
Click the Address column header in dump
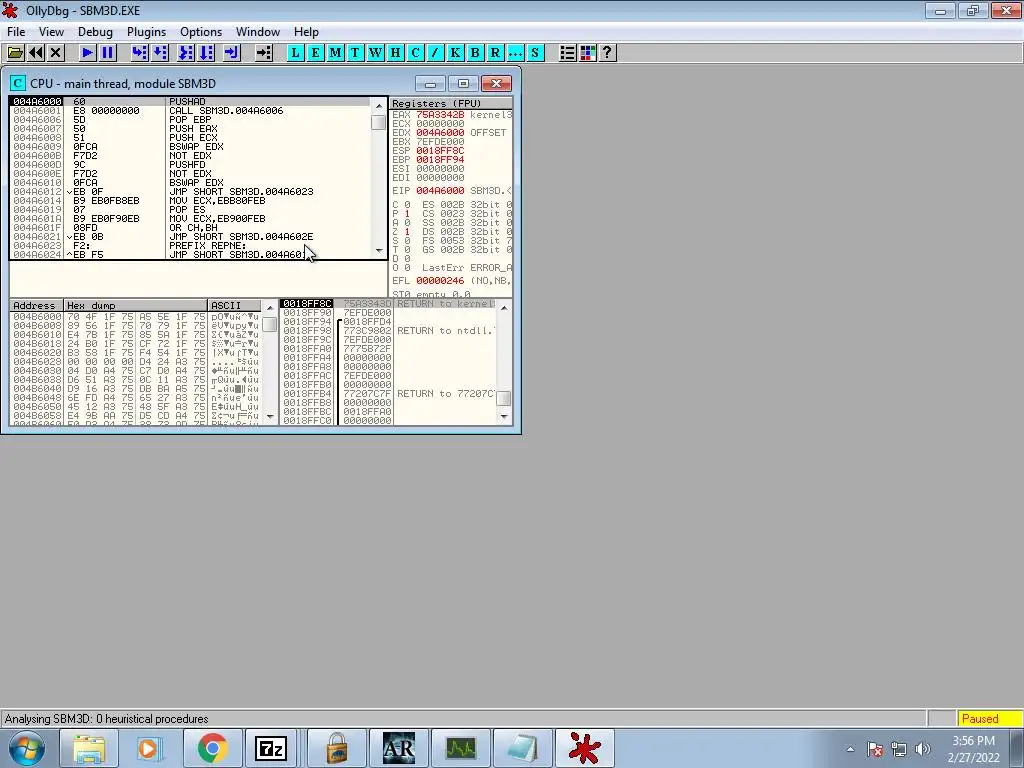37,305
